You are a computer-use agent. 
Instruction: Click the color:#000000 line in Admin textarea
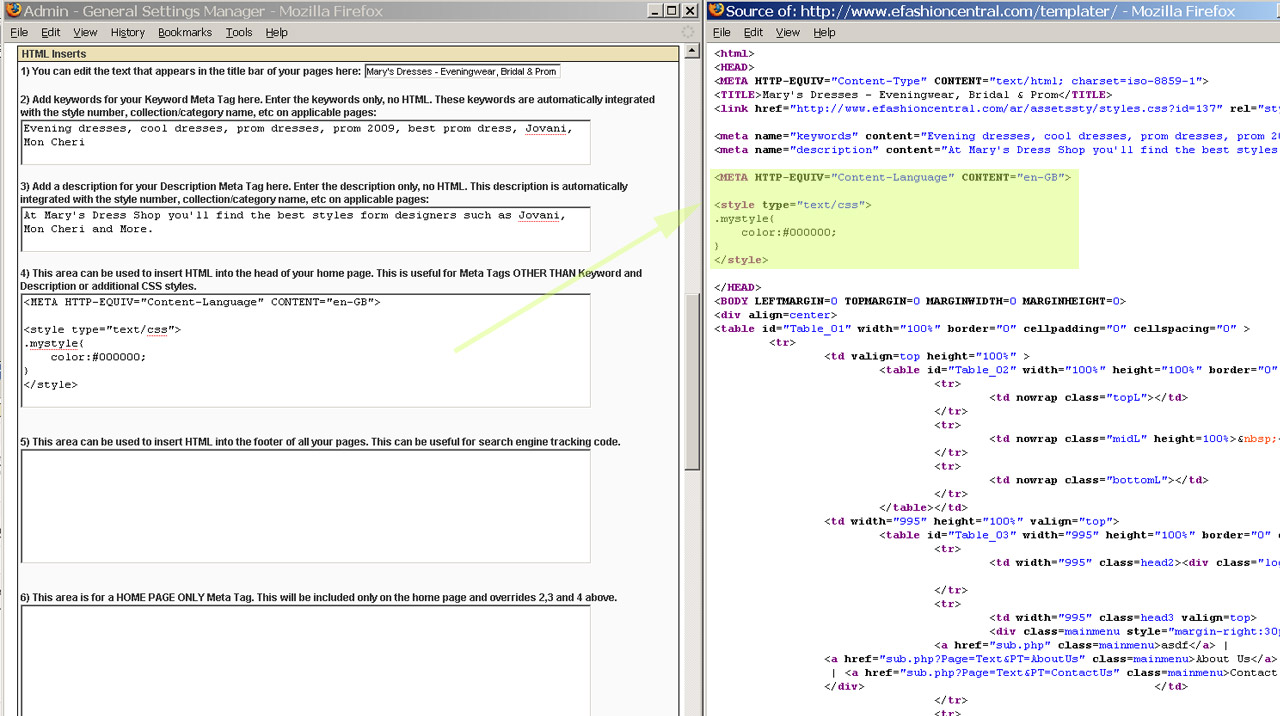tap(98, 357)
